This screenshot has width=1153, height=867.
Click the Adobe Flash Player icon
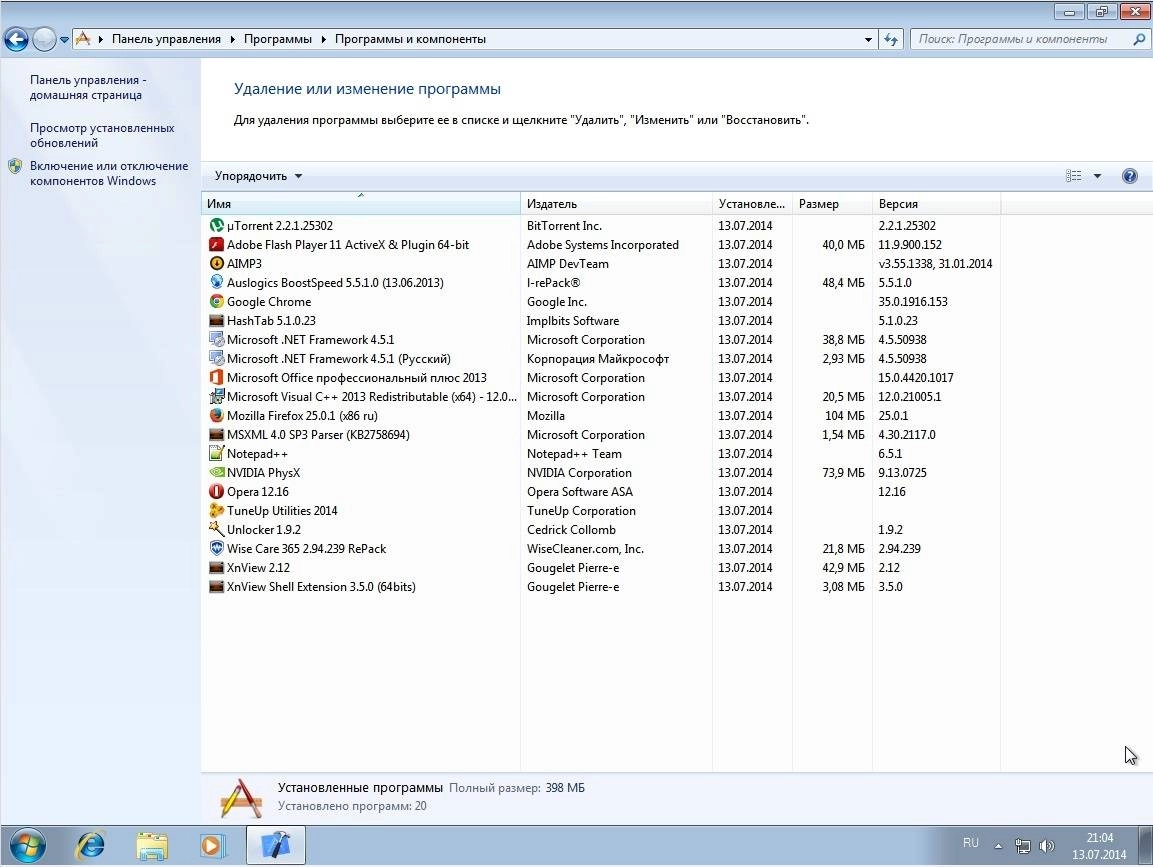[x=216, y=245]
